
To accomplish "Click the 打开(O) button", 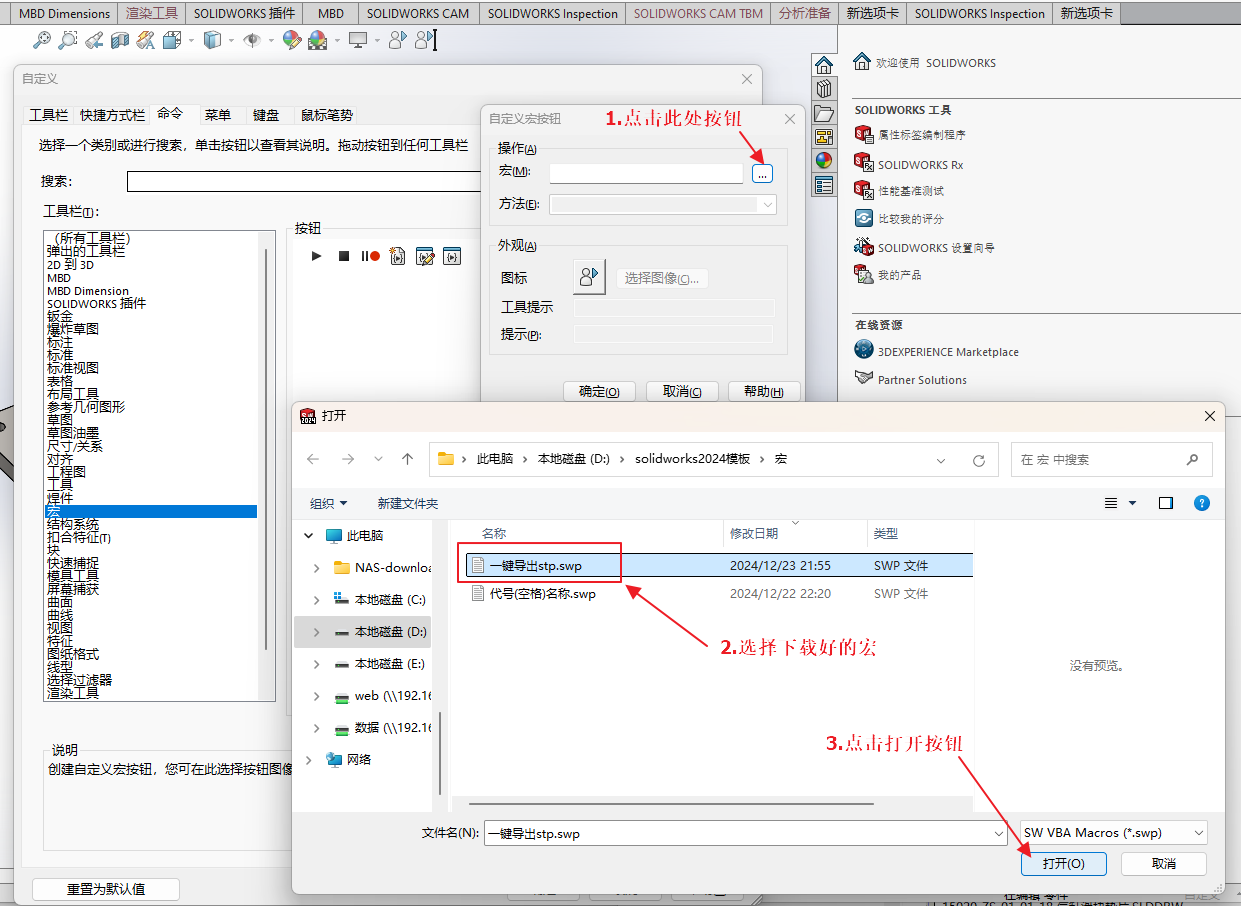I will tap(1062, 863).
